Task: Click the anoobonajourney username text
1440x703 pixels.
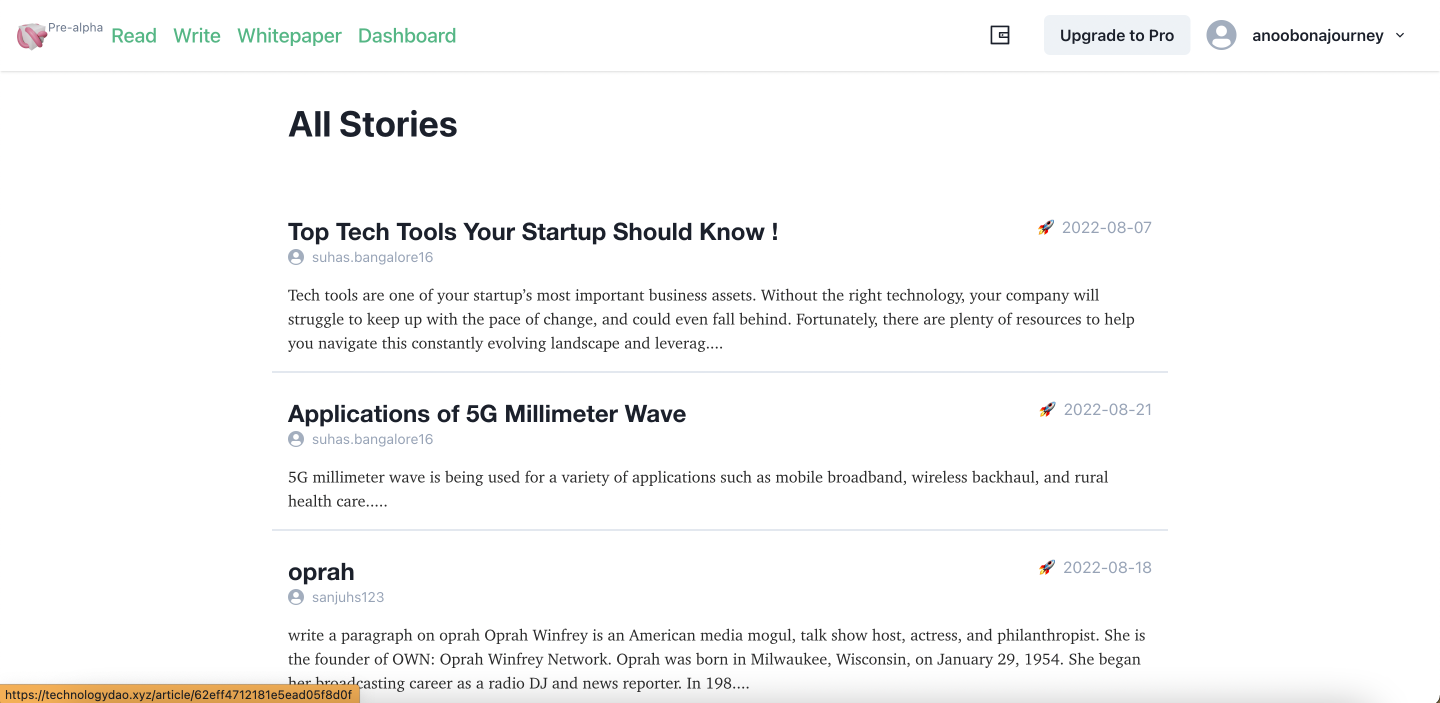Action: point(1317,36)
